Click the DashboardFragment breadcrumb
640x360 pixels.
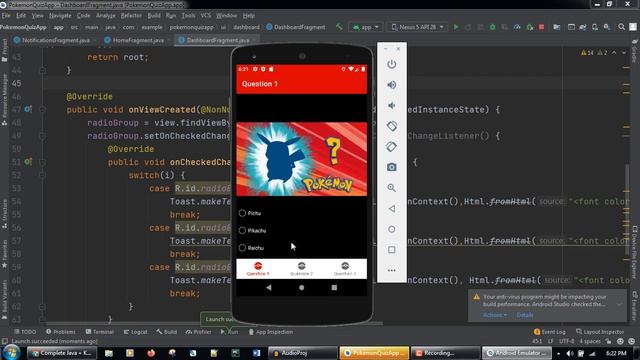[296, 27]
